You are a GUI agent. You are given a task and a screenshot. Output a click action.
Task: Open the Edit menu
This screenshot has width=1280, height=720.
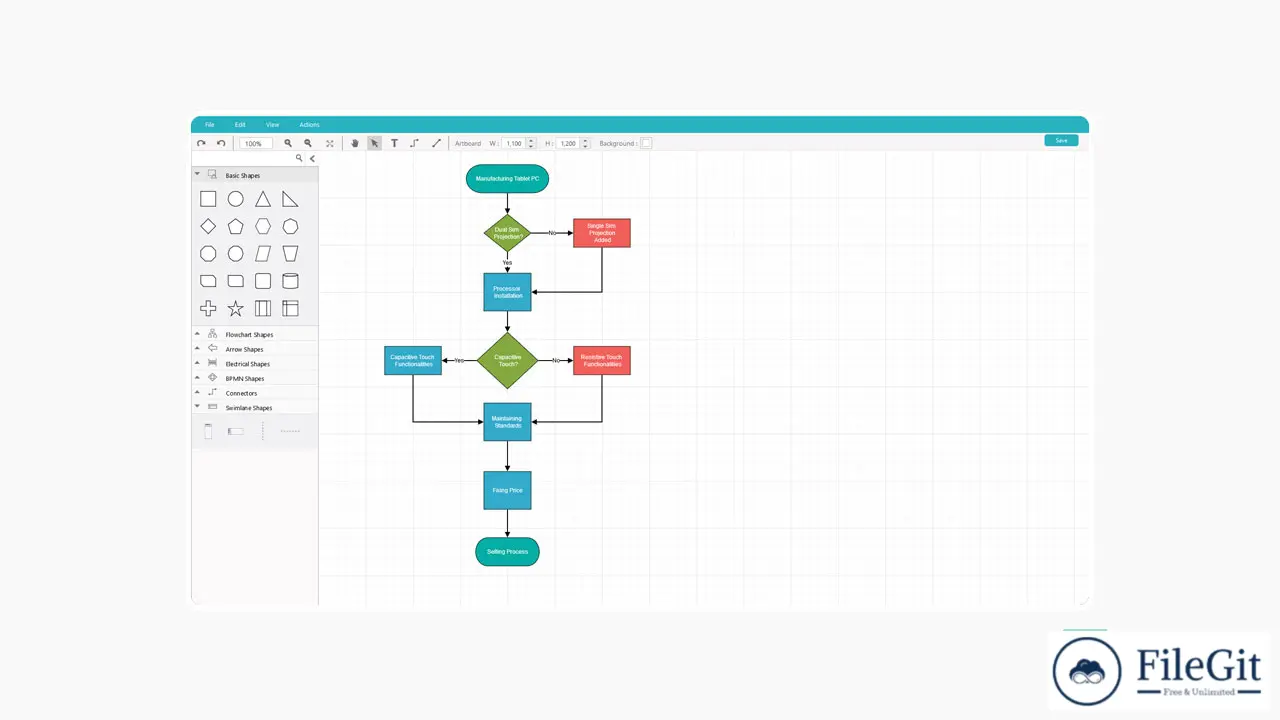tap(240, 125)
